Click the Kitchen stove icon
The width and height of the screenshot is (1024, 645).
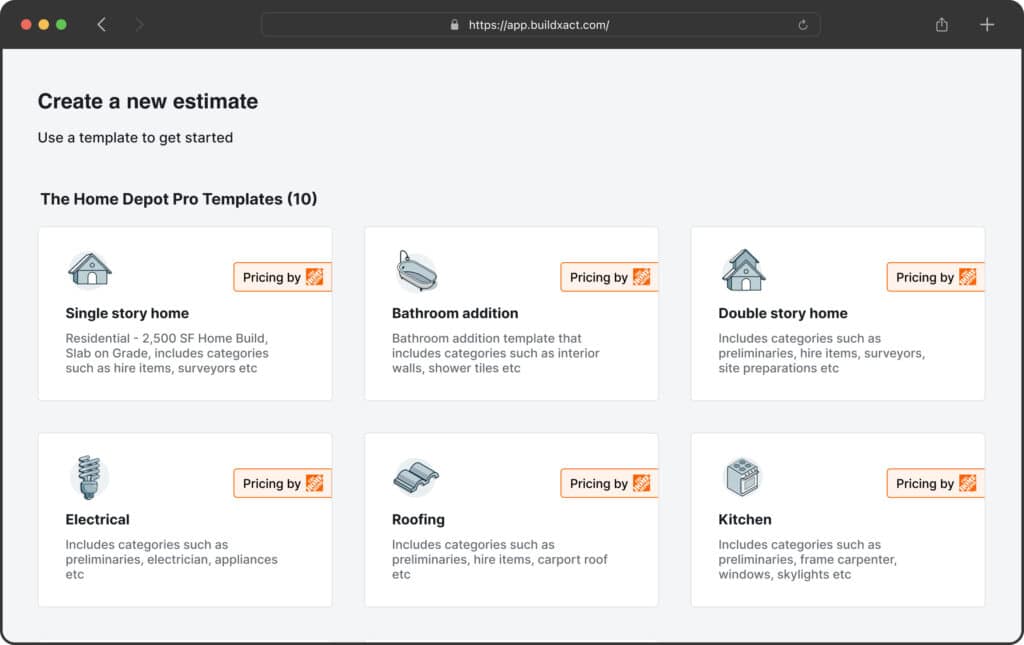point(742,477)
